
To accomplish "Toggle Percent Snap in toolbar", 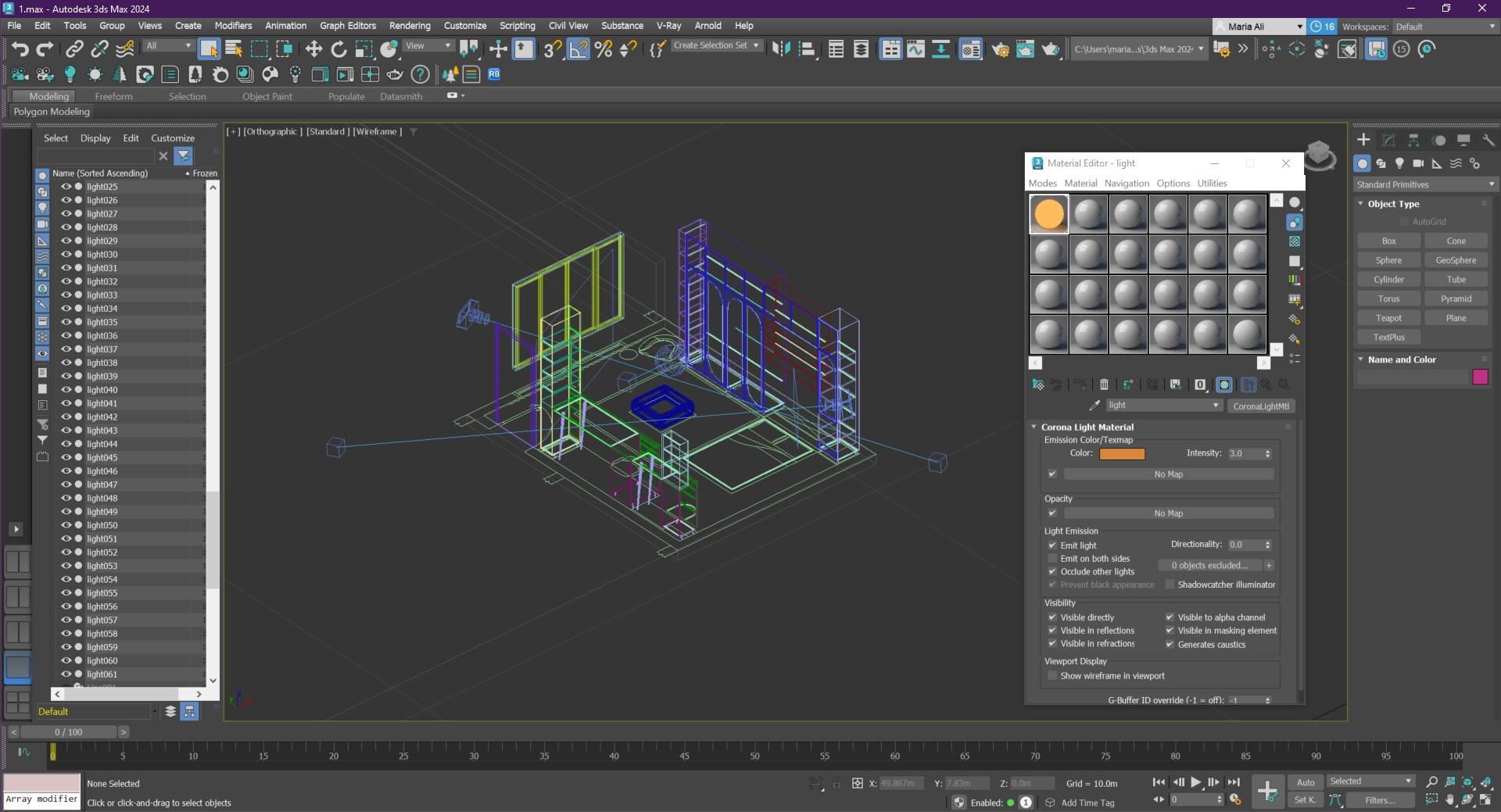I will click(603, 49).
